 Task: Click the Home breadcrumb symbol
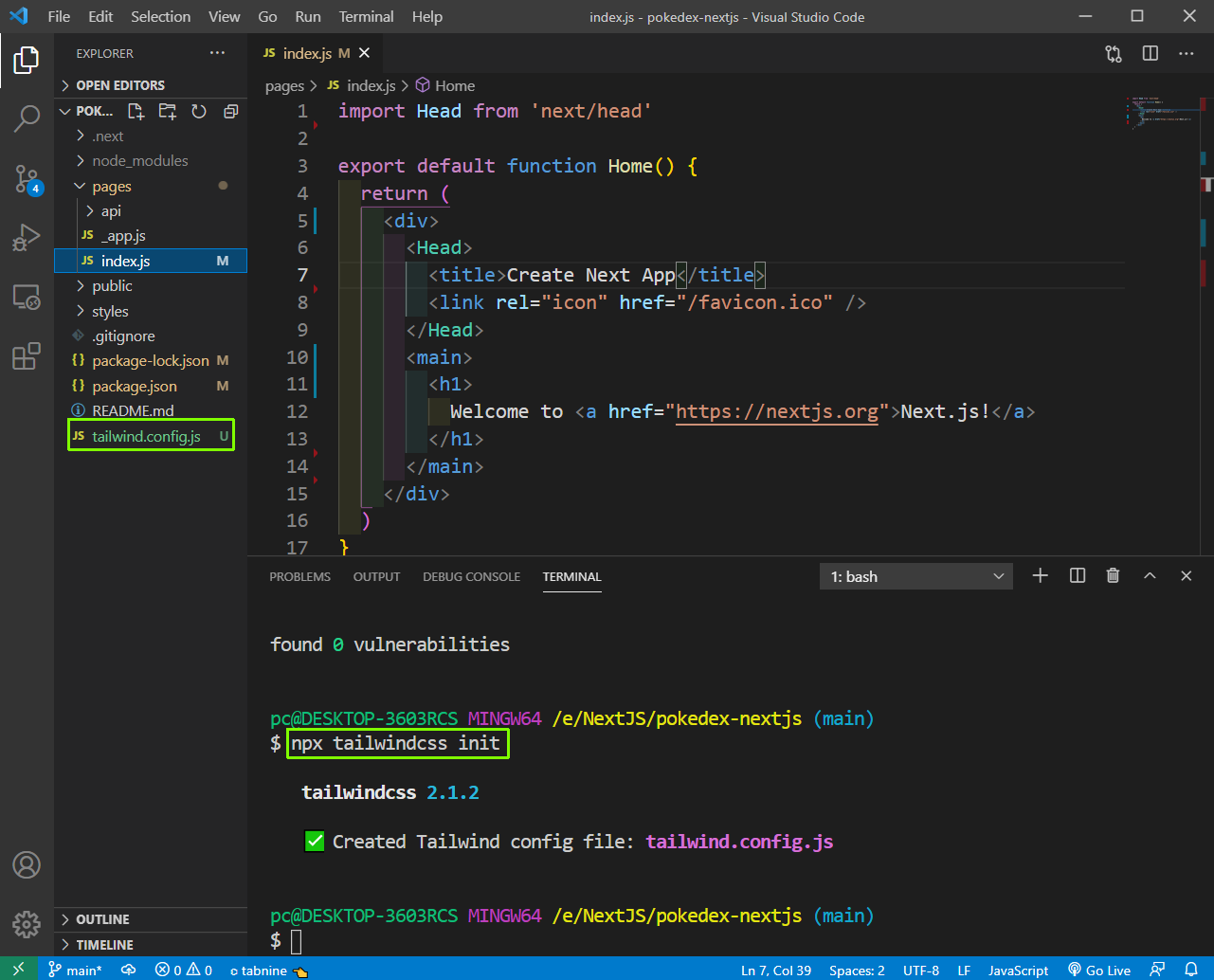(x=445, y=85)
